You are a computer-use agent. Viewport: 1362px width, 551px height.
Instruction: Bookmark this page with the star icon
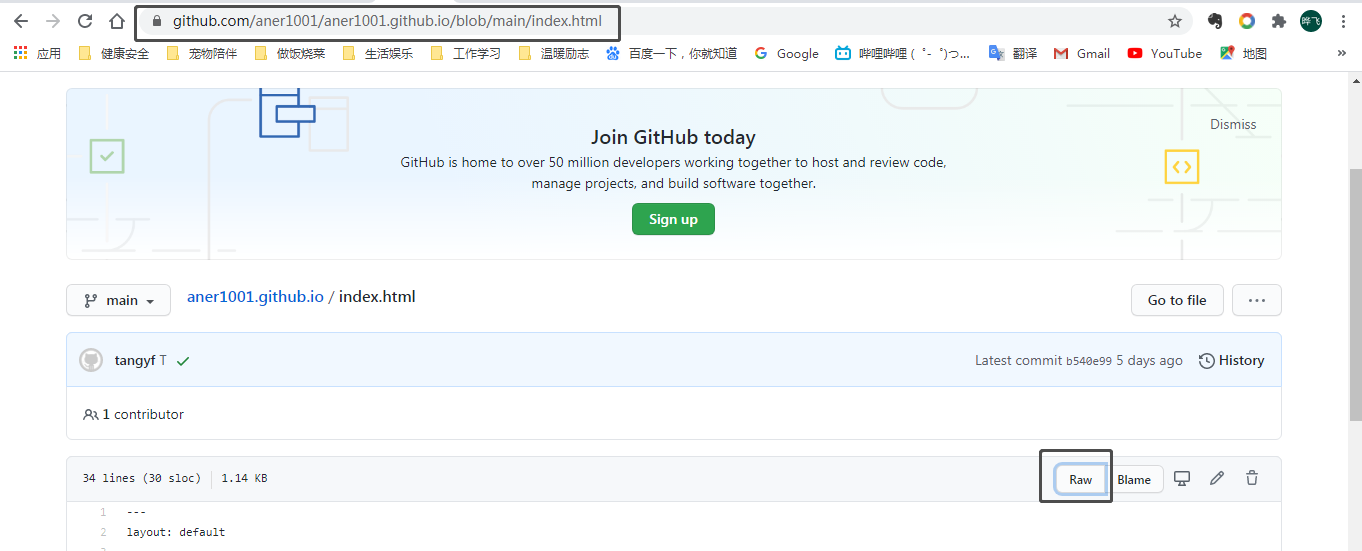tap(1175, 21)
